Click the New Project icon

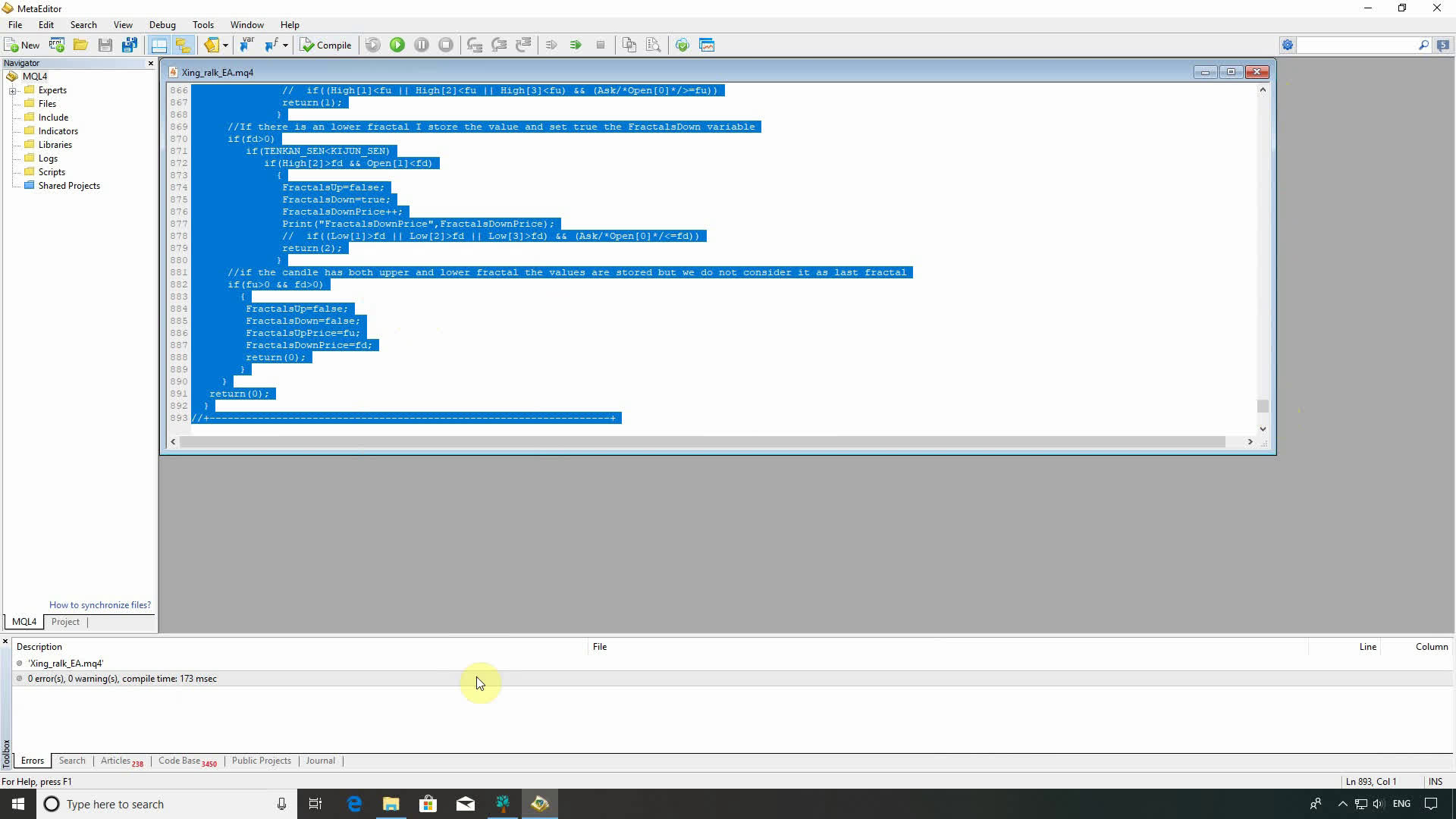tap(57, 45)
